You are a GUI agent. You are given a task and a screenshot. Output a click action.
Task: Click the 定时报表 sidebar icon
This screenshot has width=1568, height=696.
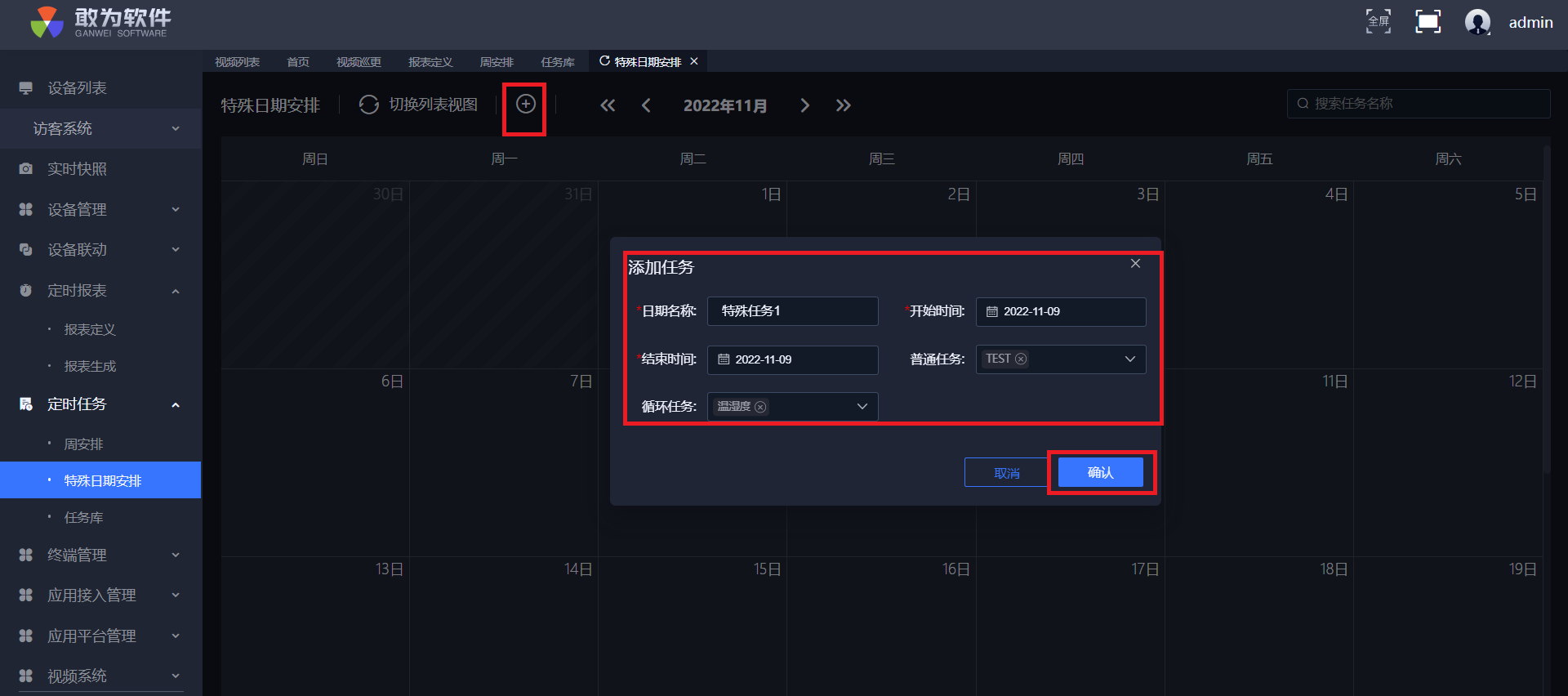click(x=26, y=291)
